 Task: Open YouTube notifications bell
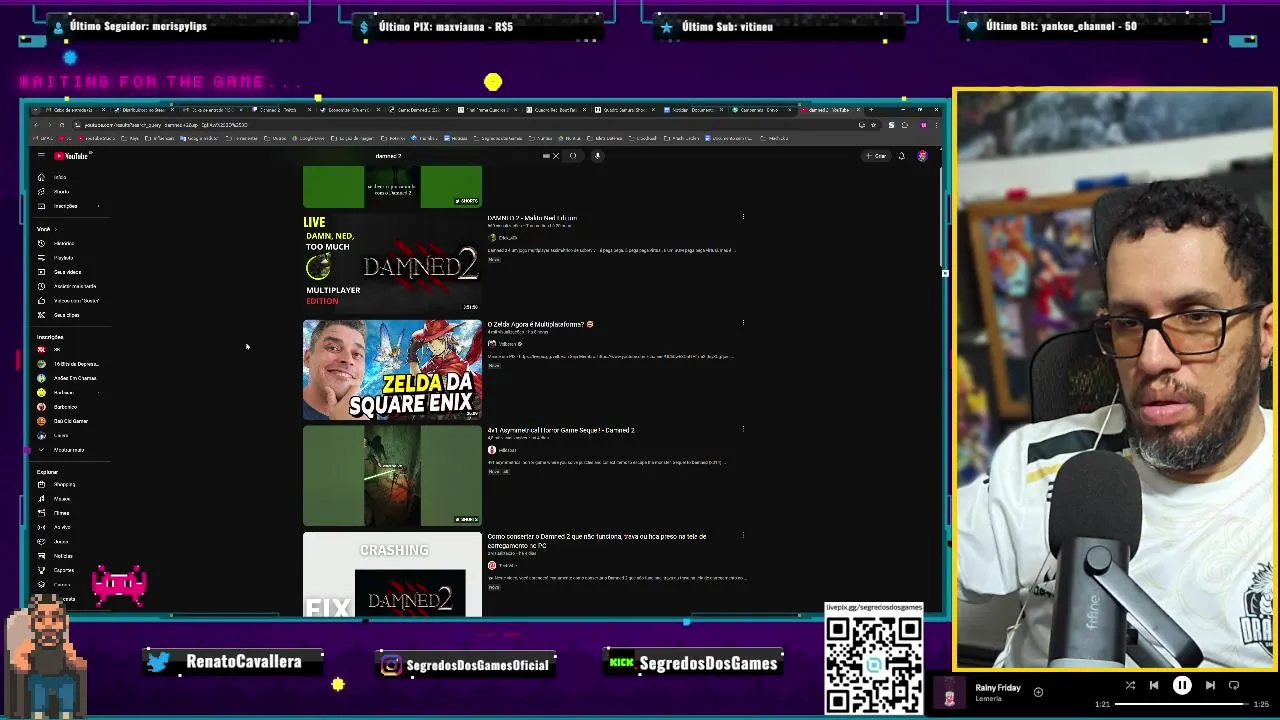tap(901, 156)
